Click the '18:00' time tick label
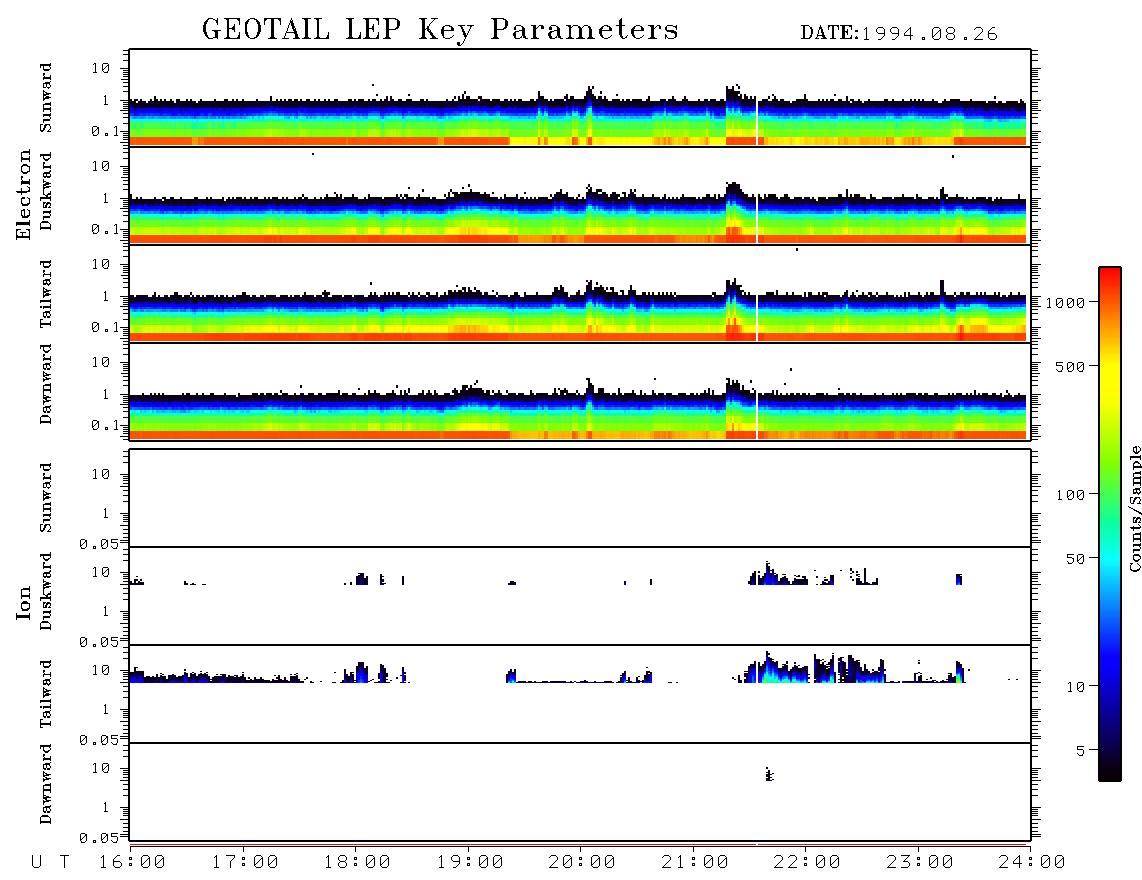The width and height of the screenshot is (1142, 880). pos(357,863)
